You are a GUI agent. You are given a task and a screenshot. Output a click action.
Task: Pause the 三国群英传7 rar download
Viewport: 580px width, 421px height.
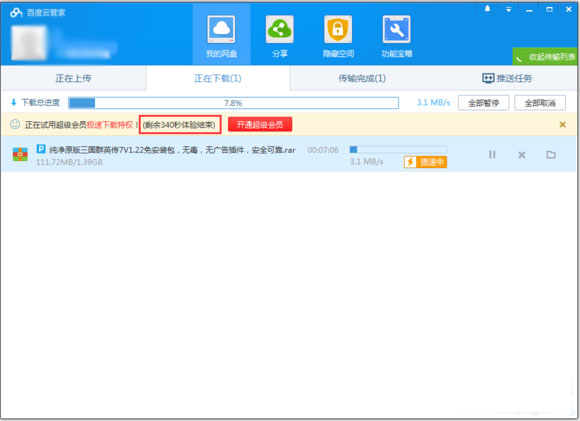(492, 155)
